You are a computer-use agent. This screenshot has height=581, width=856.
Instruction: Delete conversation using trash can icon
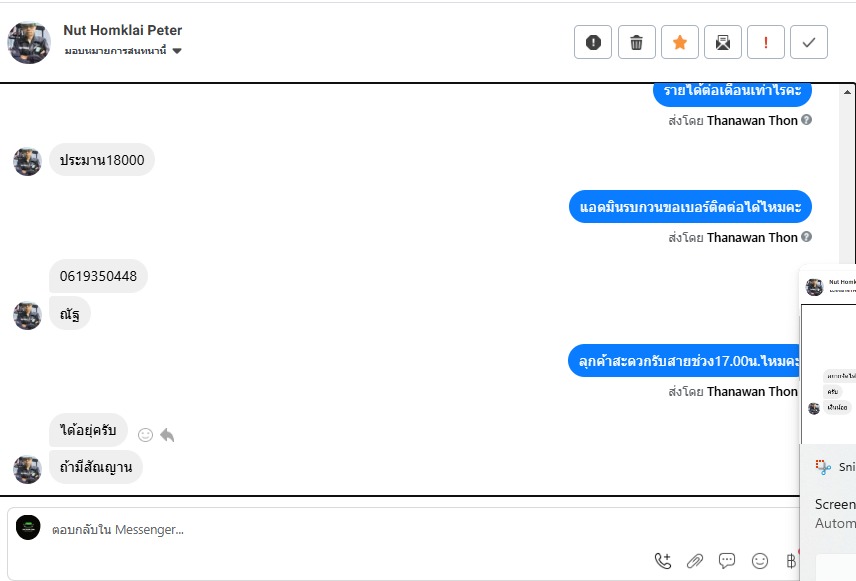click(x=637, y=42)
